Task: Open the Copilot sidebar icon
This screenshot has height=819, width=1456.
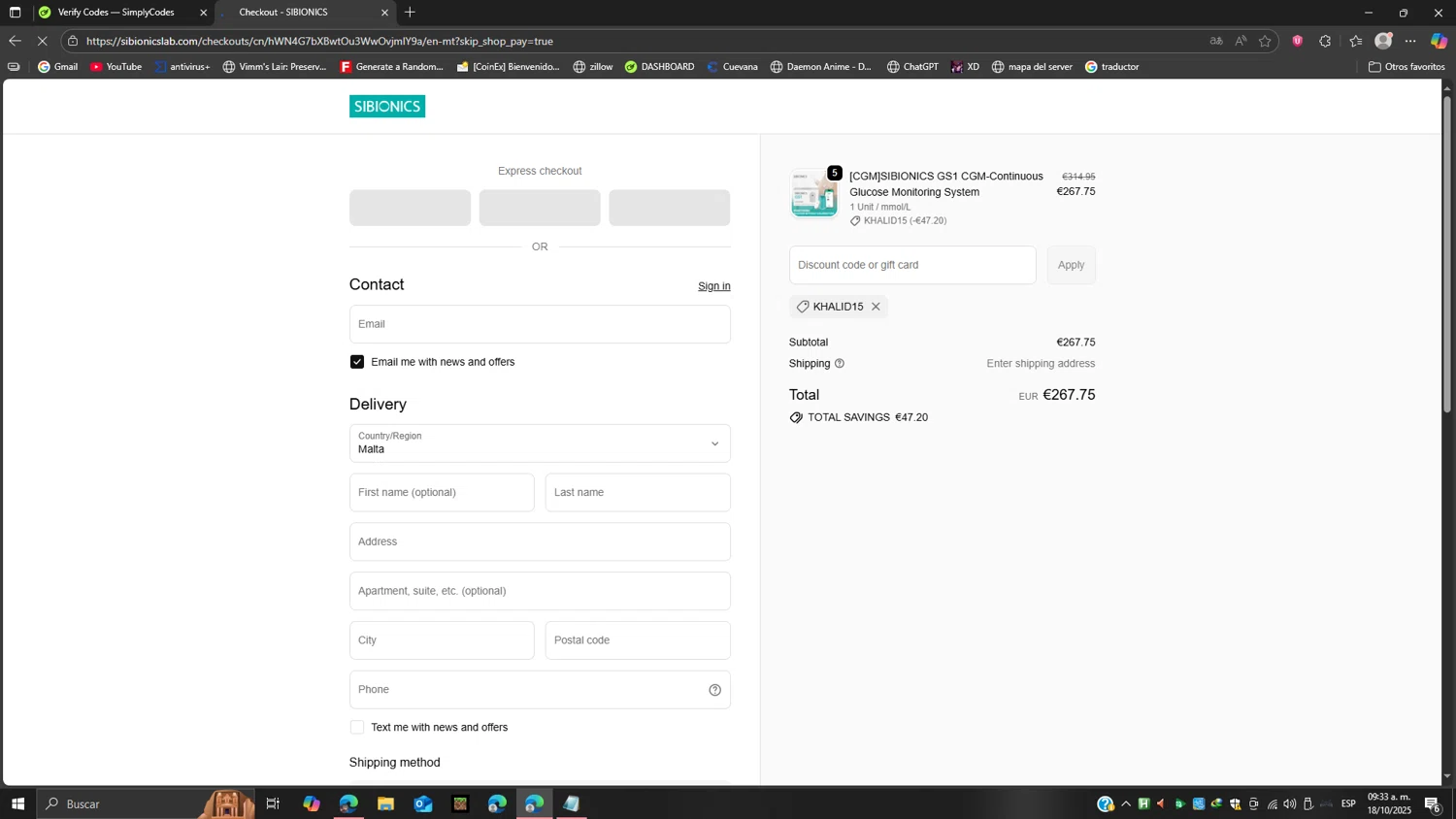Action: point(1439,41)
